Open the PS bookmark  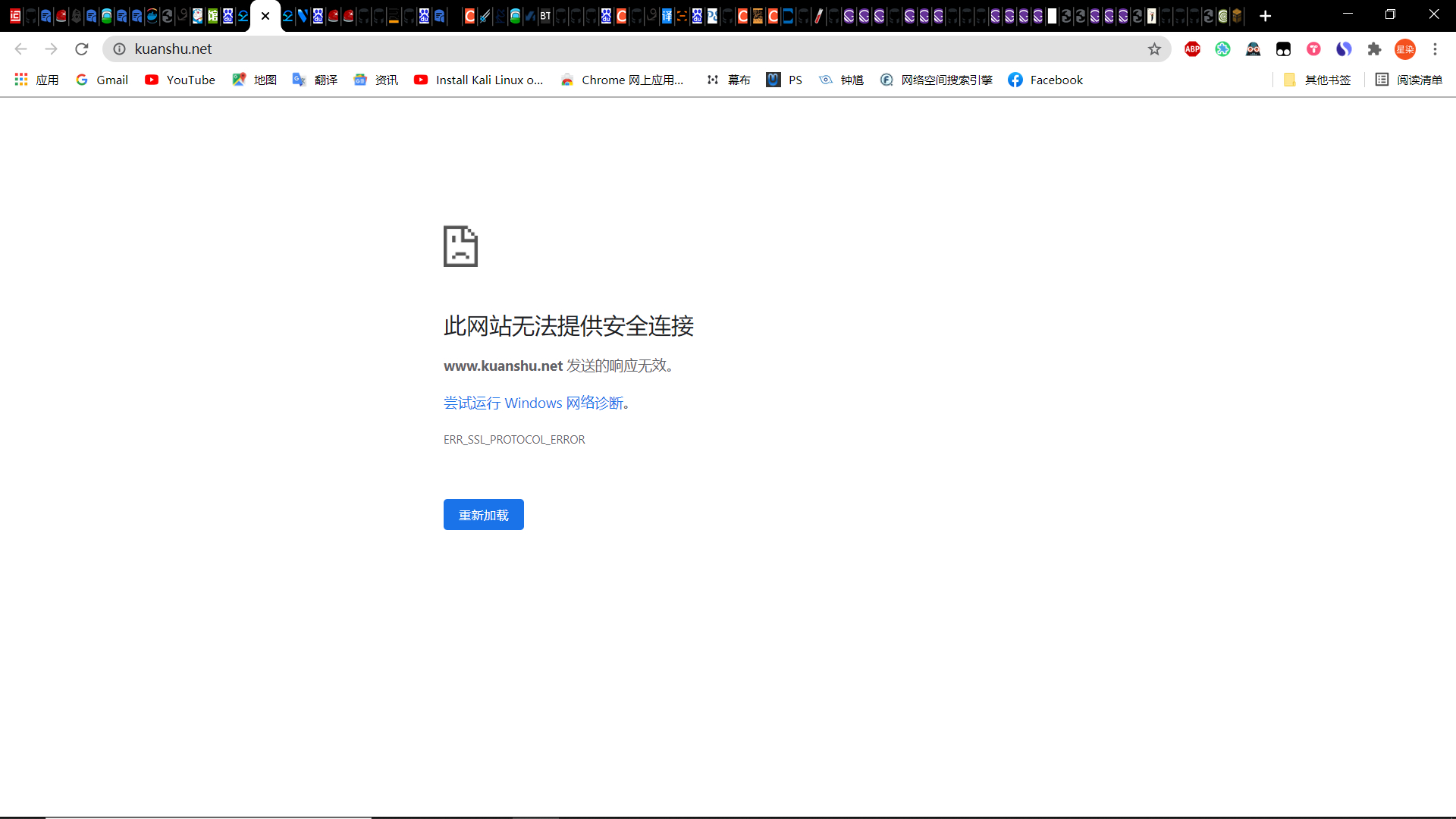coord(784,80)
